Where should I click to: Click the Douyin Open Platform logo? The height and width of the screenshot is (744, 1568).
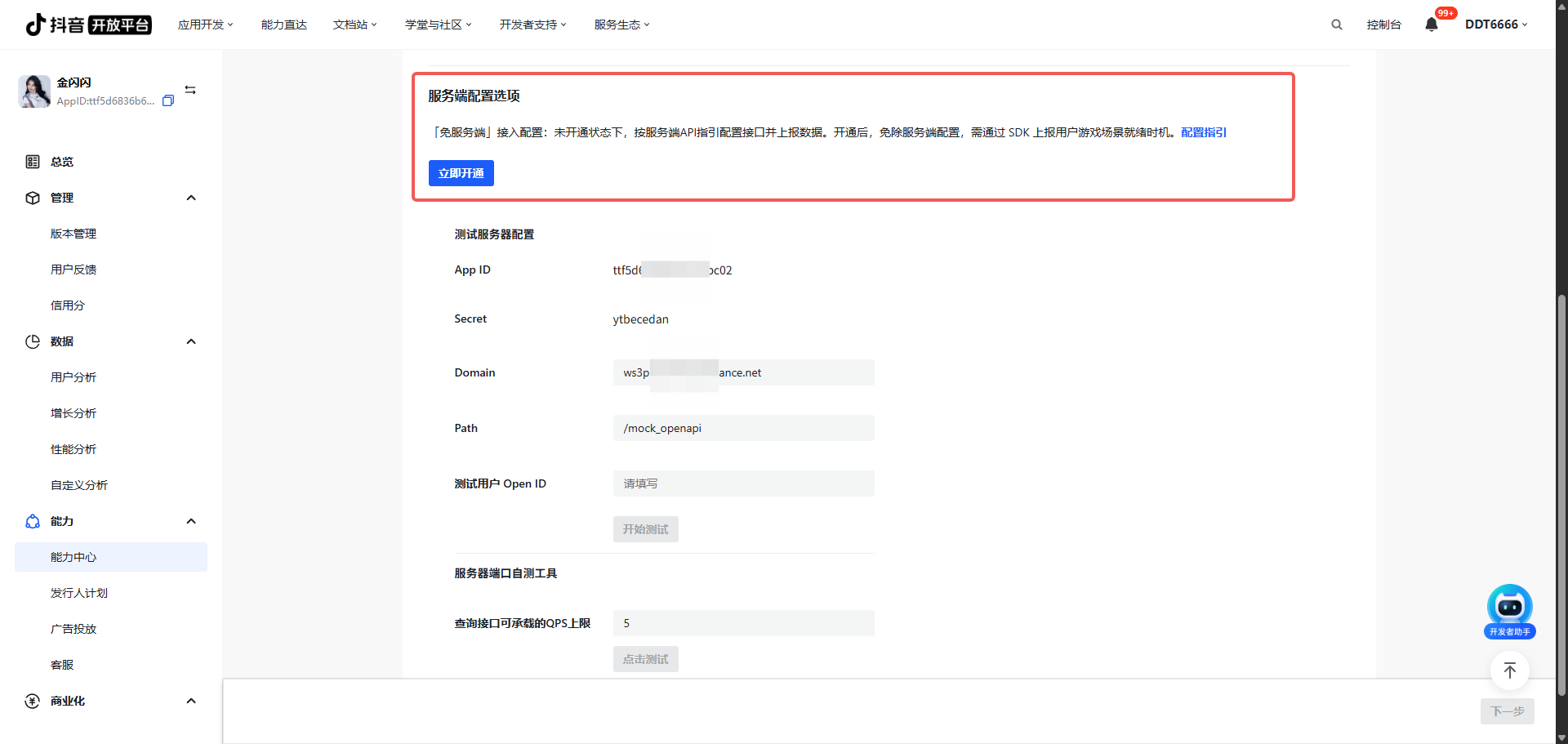point(88,25)
